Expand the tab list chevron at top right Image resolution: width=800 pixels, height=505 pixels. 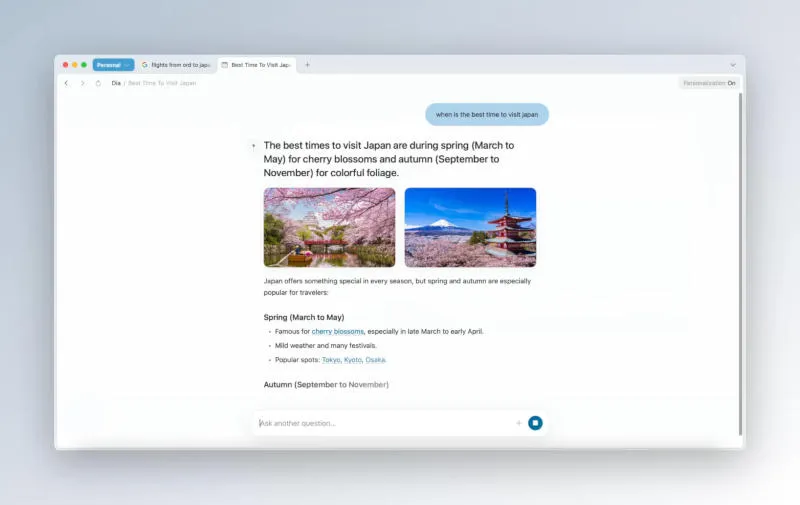point(733,65)
